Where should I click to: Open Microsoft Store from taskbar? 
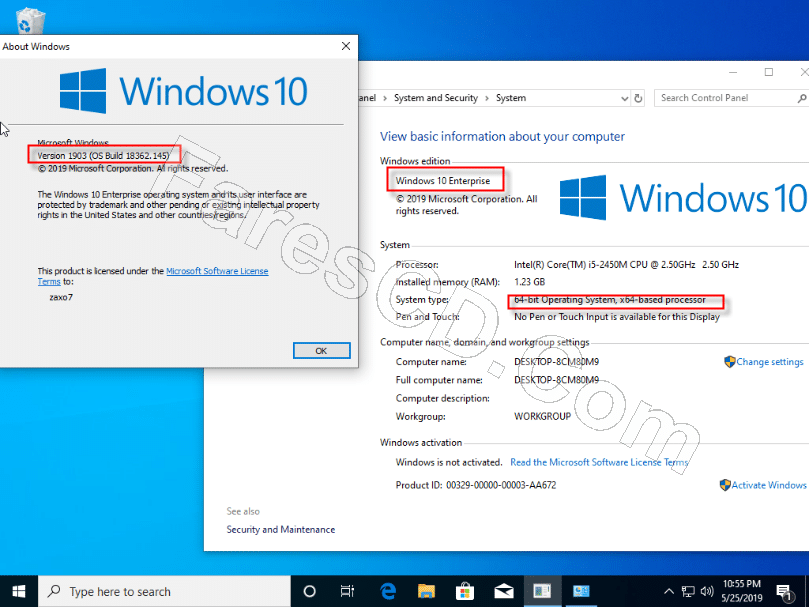coord(465,592)
